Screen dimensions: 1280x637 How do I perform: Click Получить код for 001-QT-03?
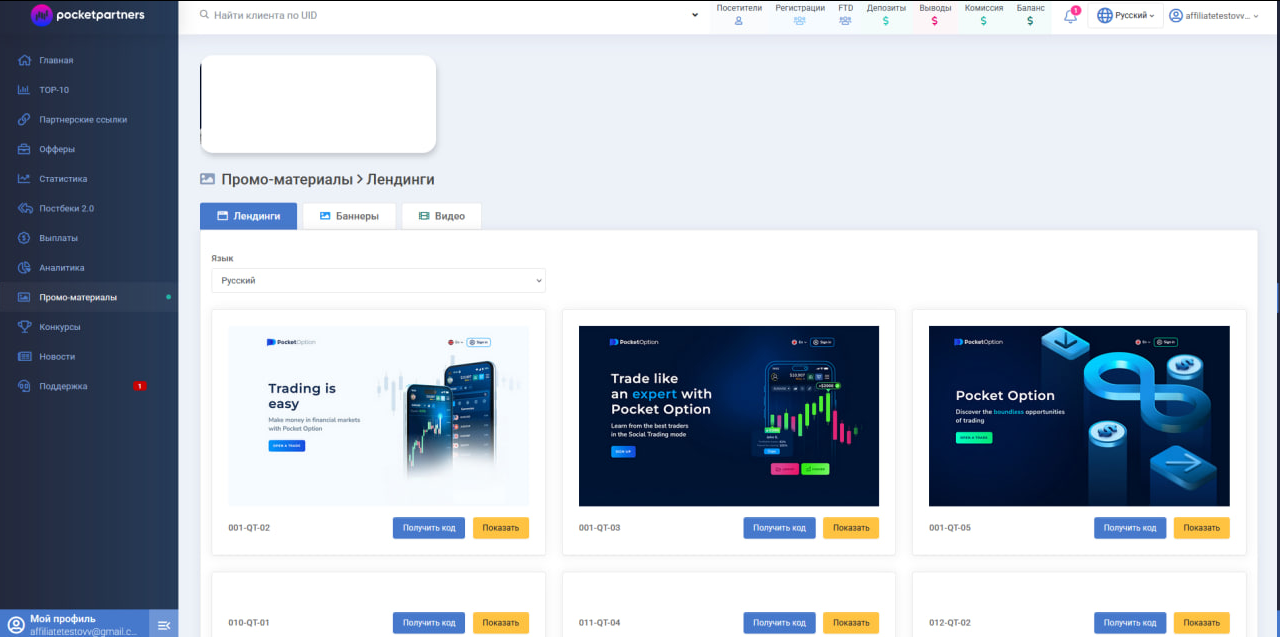point(779,528)
